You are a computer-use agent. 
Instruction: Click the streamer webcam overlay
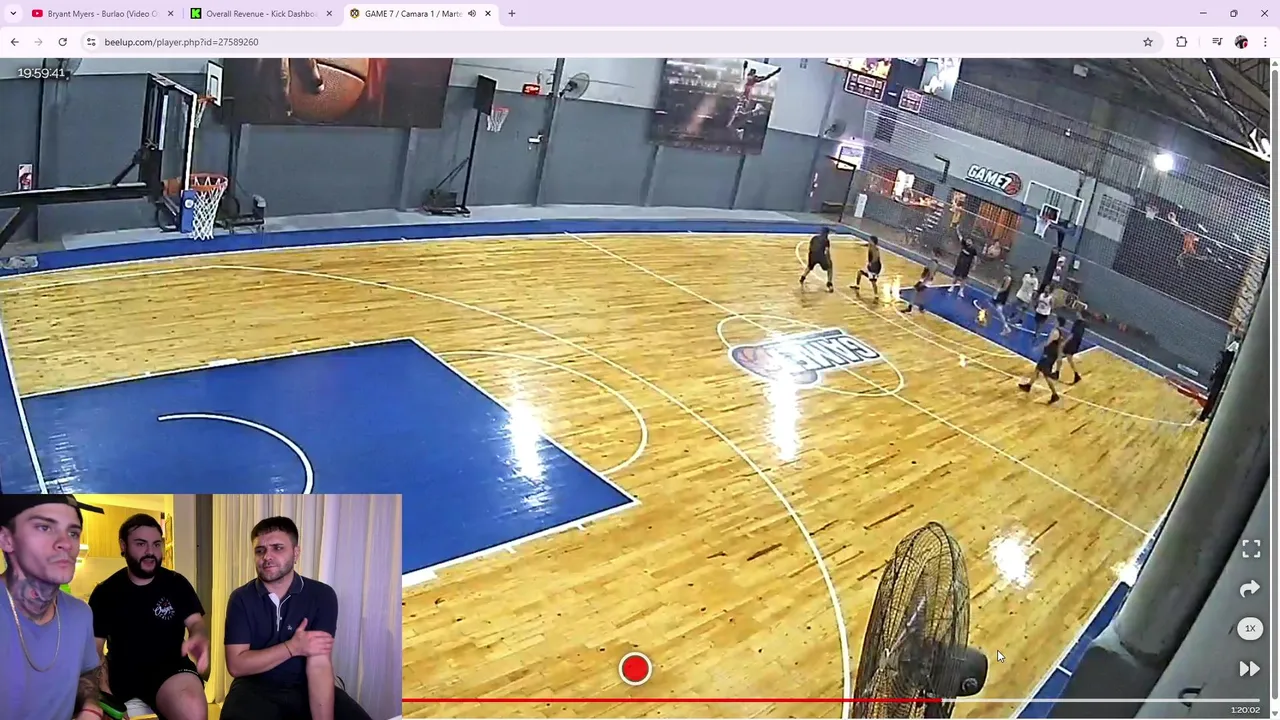point(200,606)
